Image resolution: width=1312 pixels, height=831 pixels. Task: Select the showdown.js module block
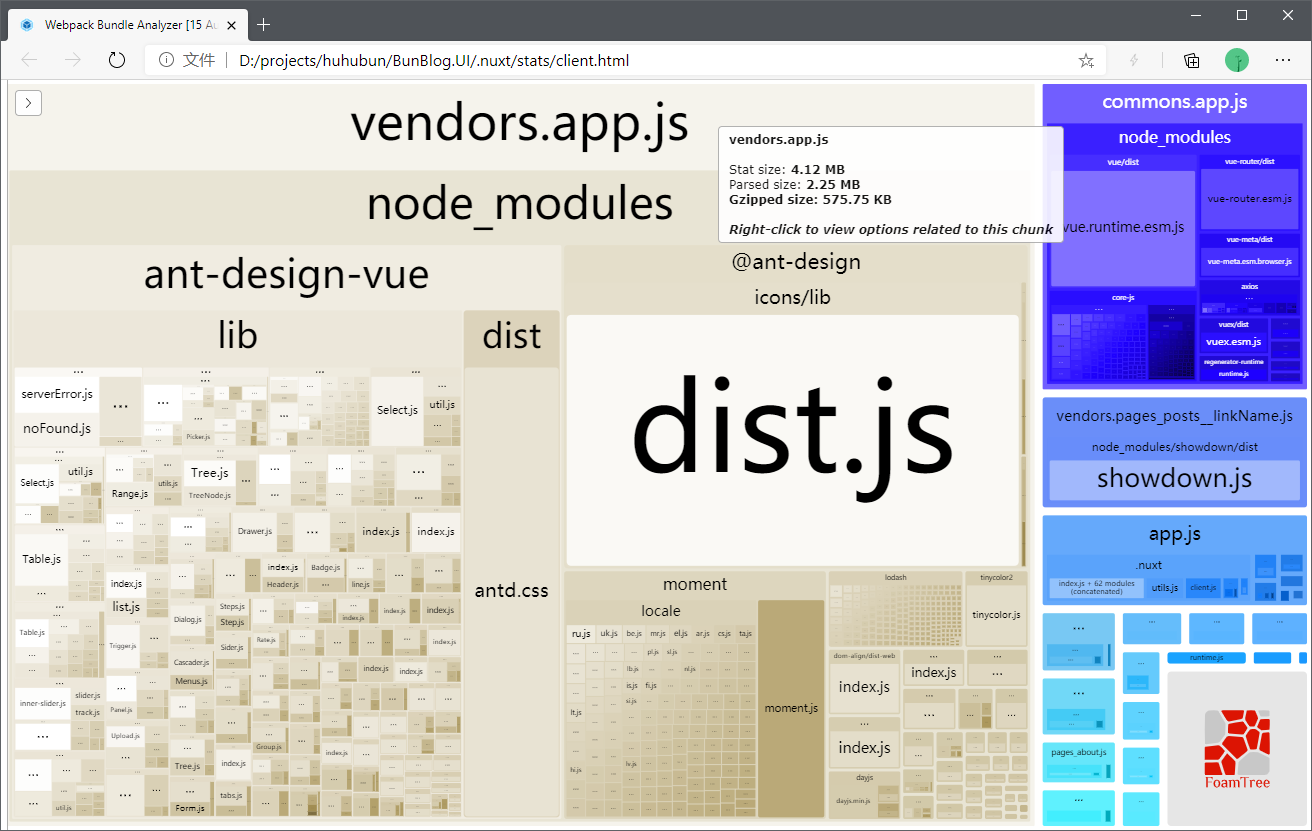(x=1173, y=479)
